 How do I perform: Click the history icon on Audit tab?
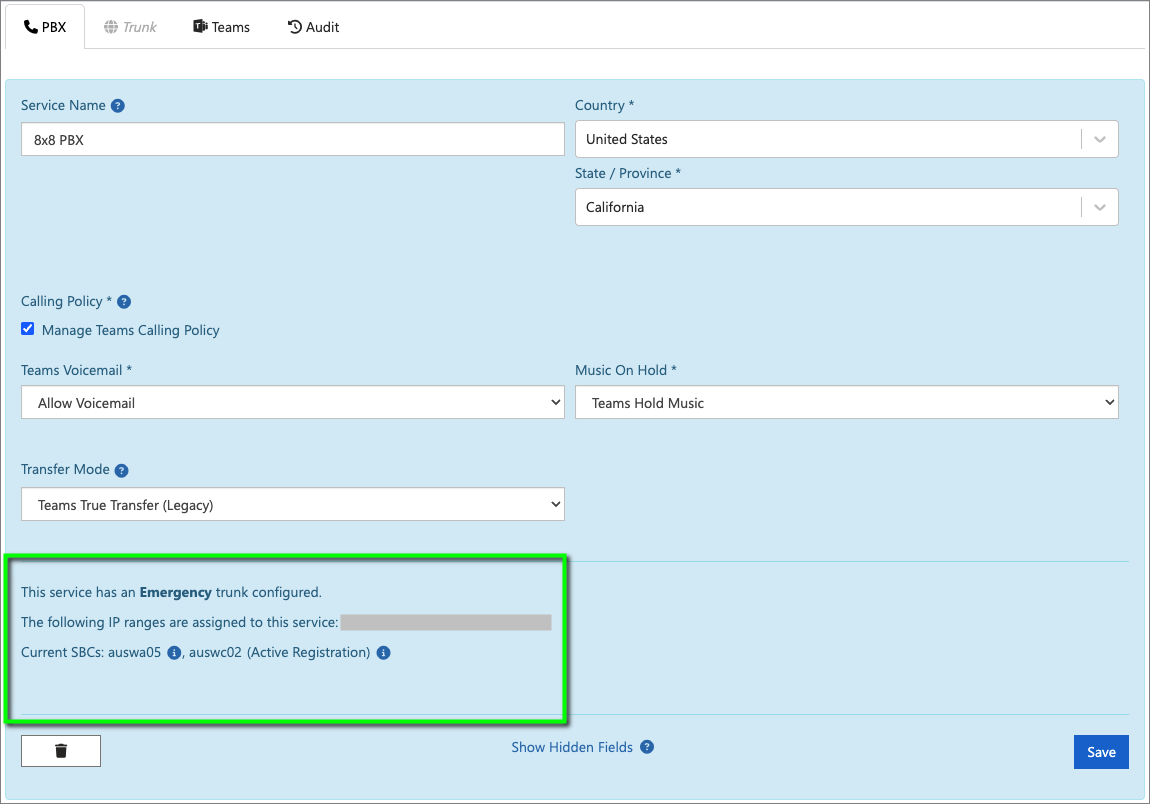pos(295,27)
